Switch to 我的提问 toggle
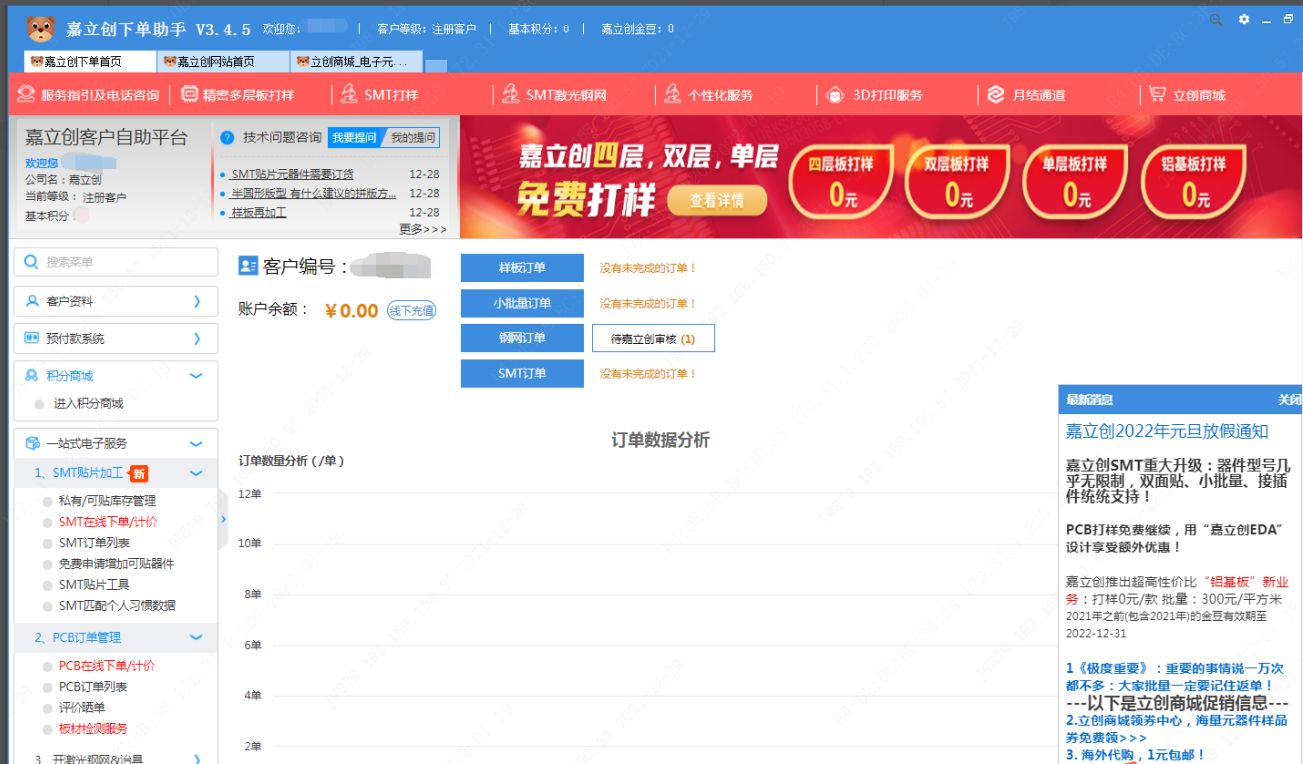The height and width of the screenshot is (764, 1303). tap(412, 138)
